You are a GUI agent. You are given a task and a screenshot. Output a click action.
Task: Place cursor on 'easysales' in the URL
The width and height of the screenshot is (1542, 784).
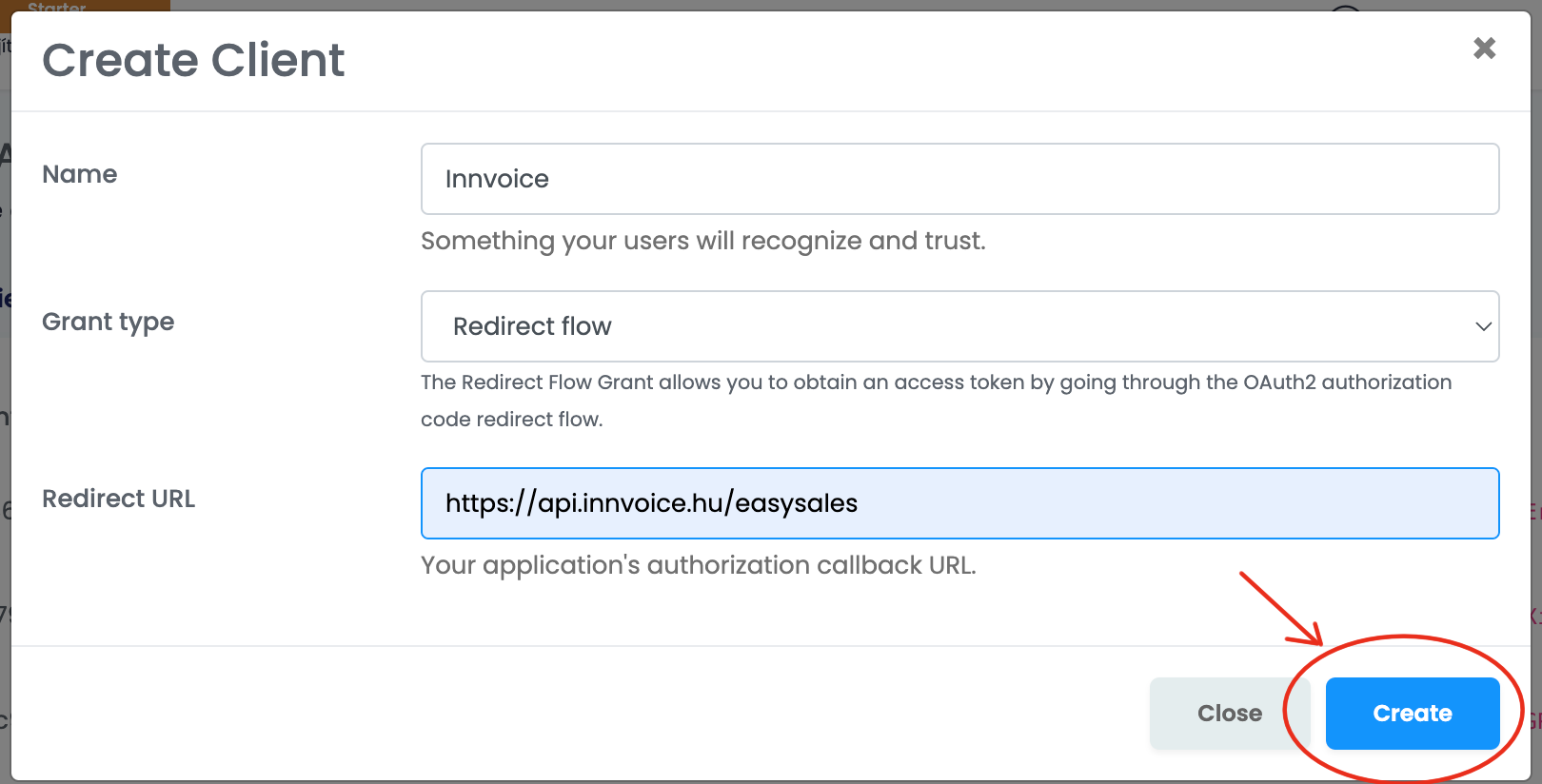796,503
